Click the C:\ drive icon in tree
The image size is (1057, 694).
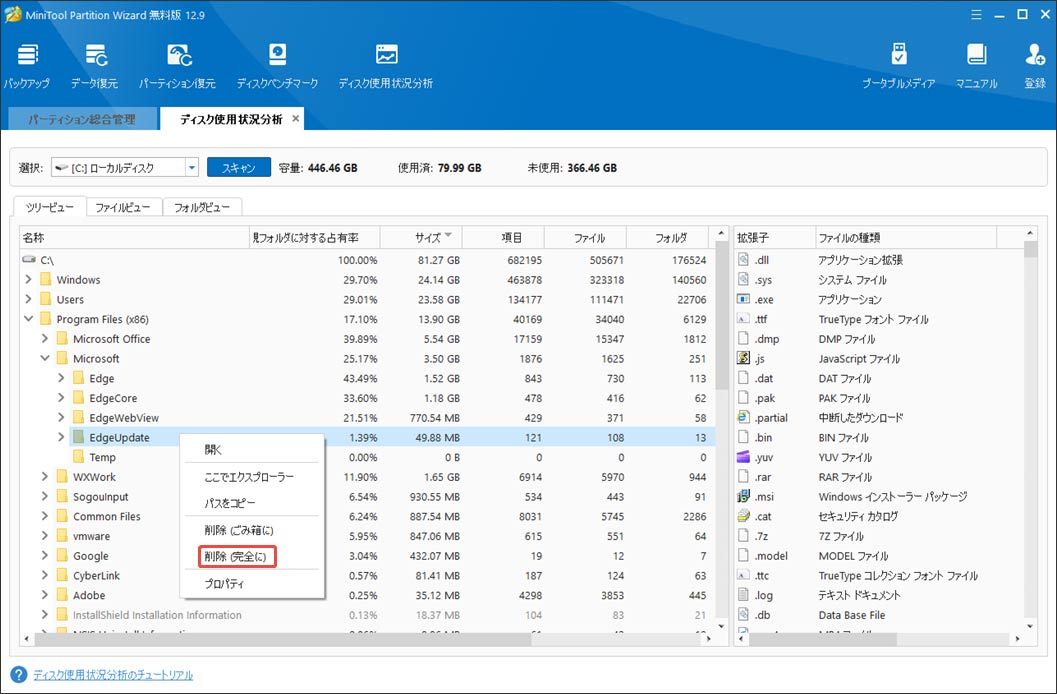pyautogui.click(x=29, y=259)
